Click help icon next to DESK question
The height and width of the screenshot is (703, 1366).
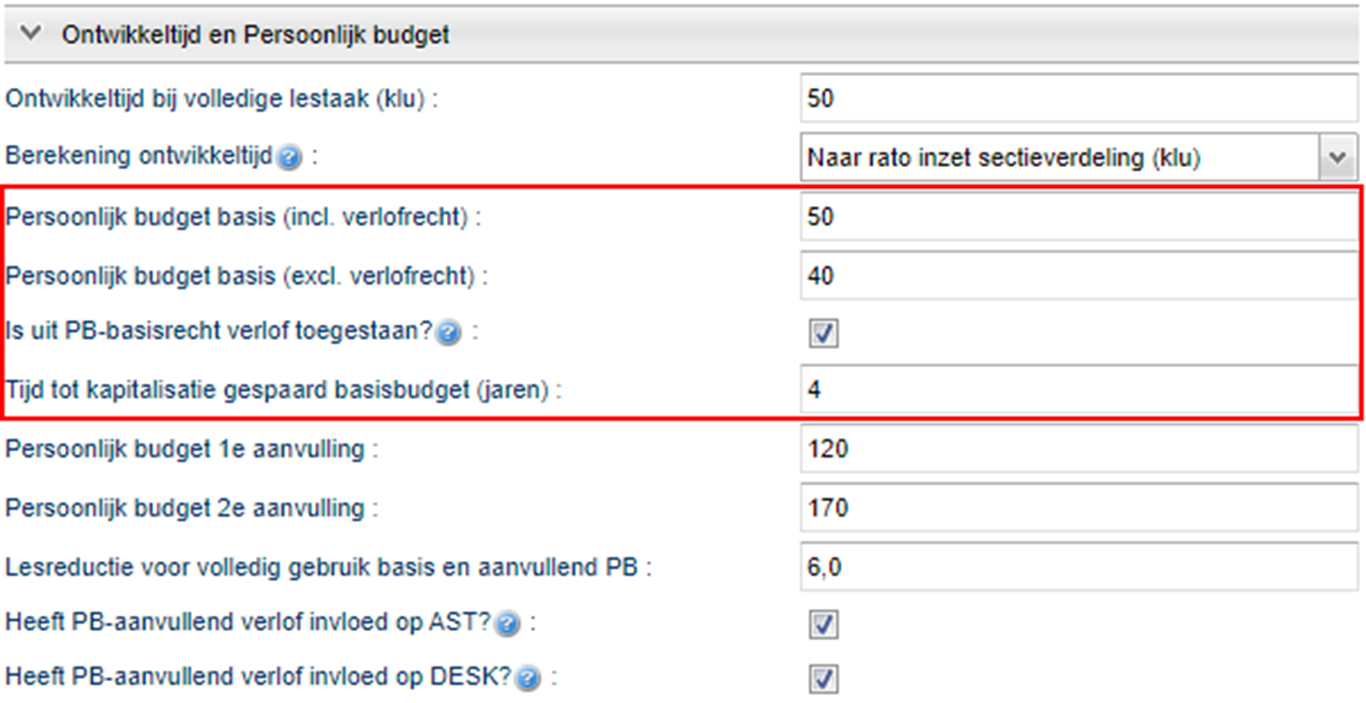point(529,679)
